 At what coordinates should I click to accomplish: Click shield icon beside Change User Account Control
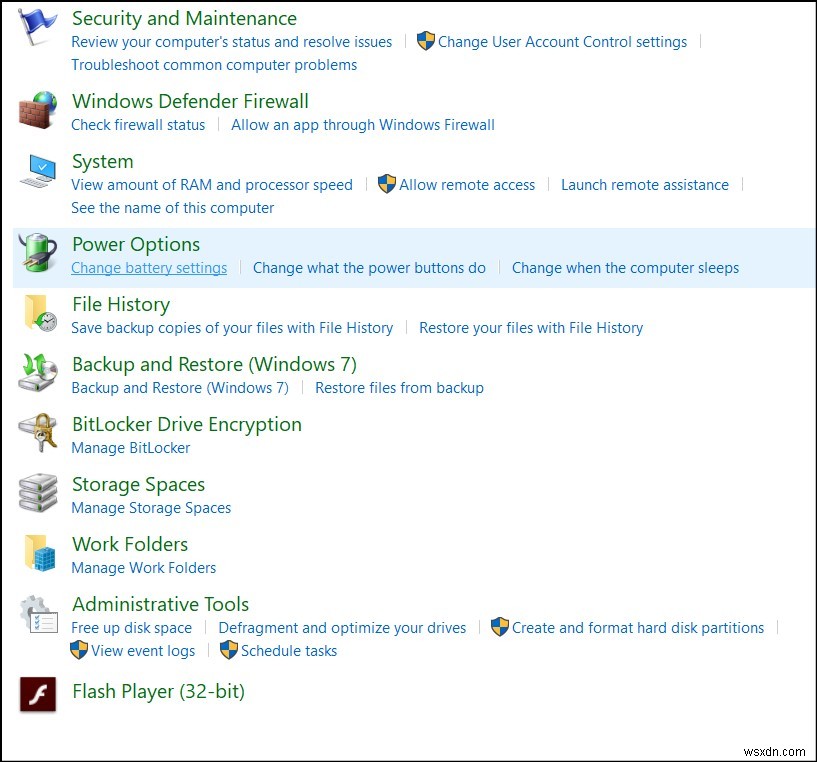[x=426, y=41]
